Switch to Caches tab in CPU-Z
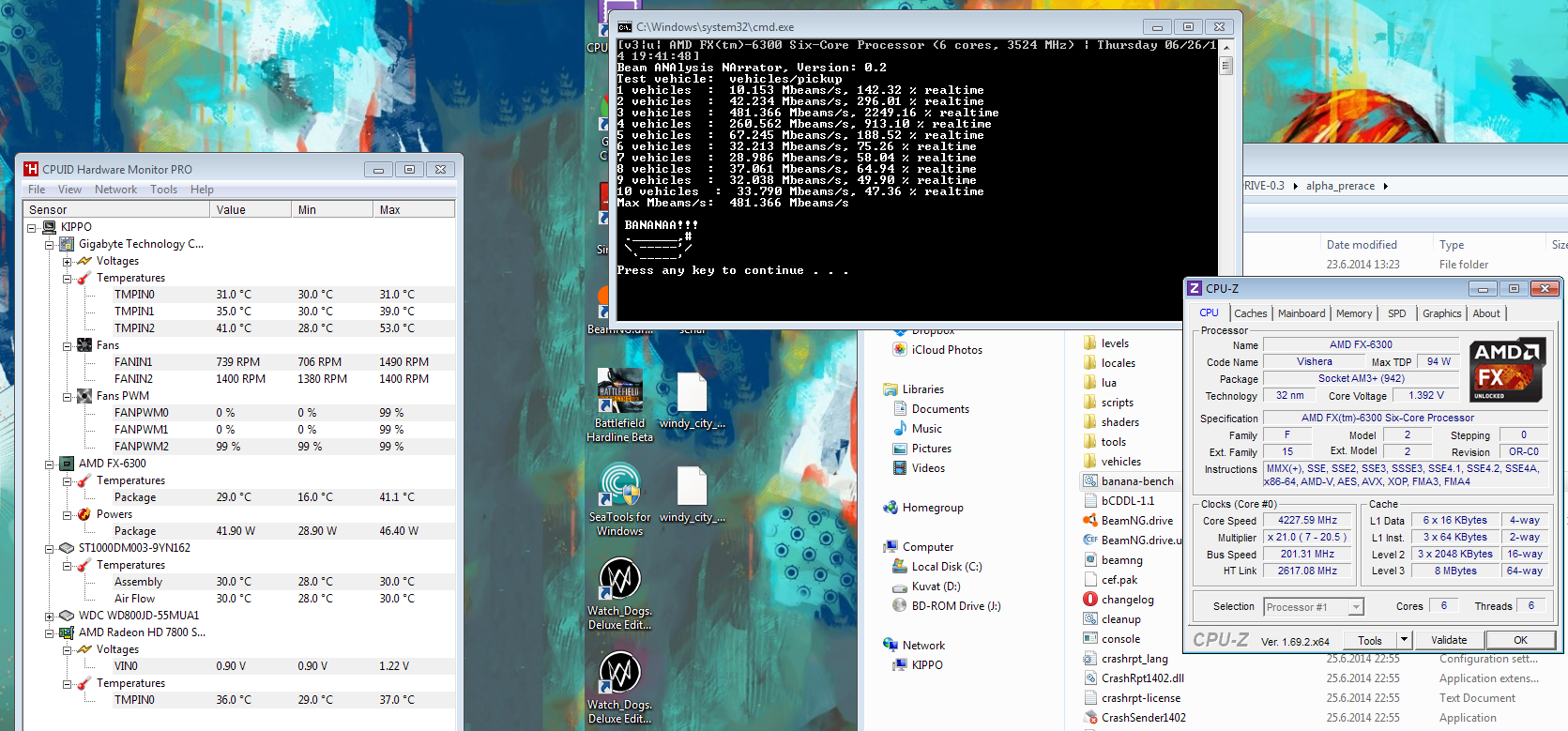Viewport: 1568px width, 731px height. [1251, 313]
